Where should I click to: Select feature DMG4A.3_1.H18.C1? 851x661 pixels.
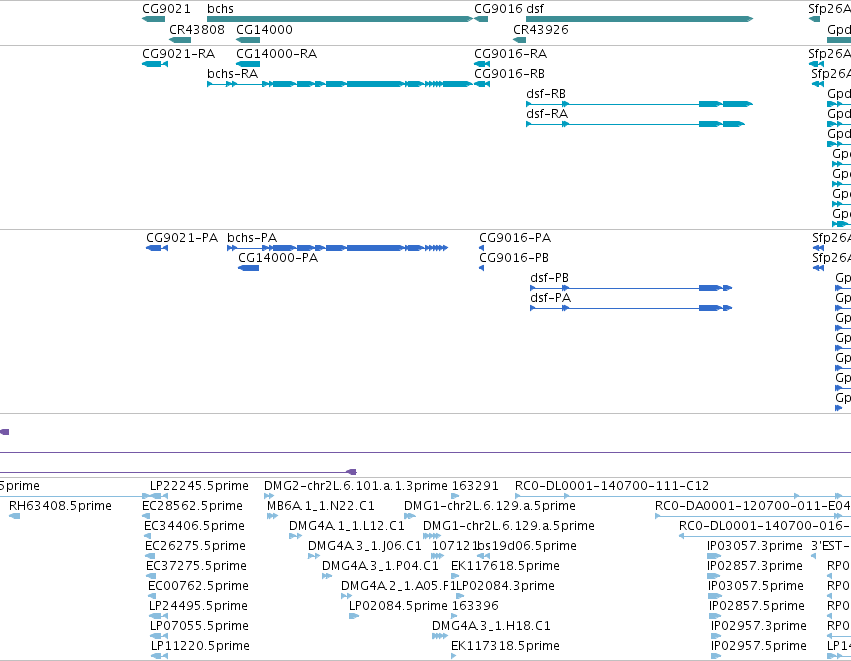tap(440, 635)
